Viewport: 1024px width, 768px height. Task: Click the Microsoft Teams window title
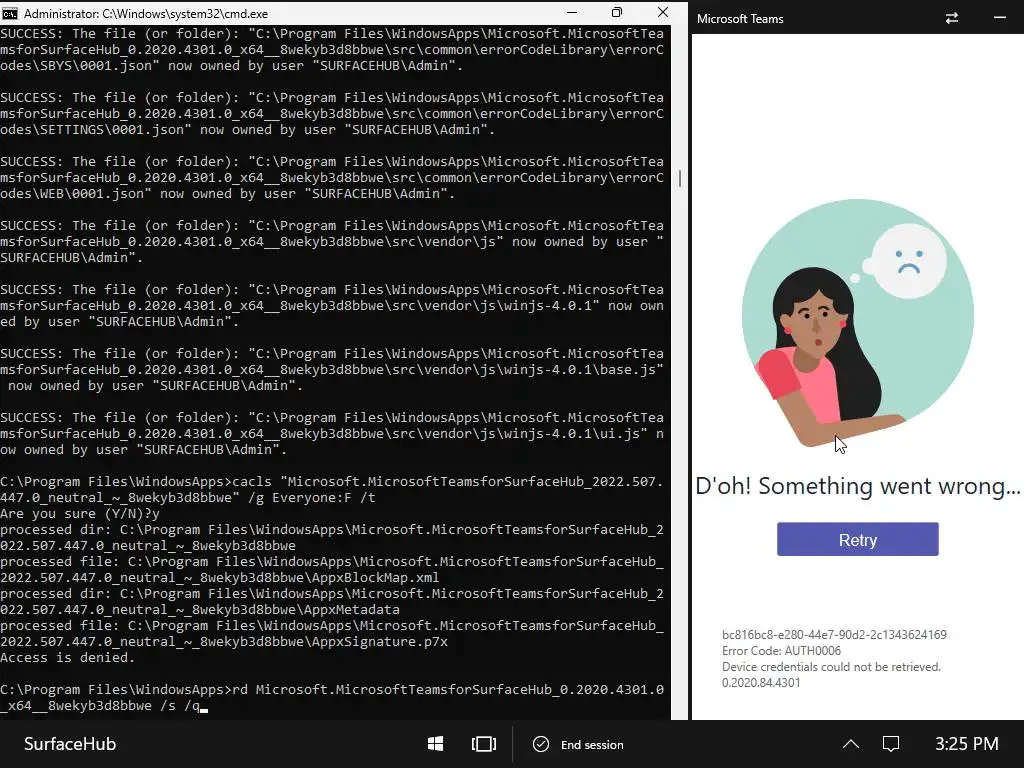pos(740,18)
